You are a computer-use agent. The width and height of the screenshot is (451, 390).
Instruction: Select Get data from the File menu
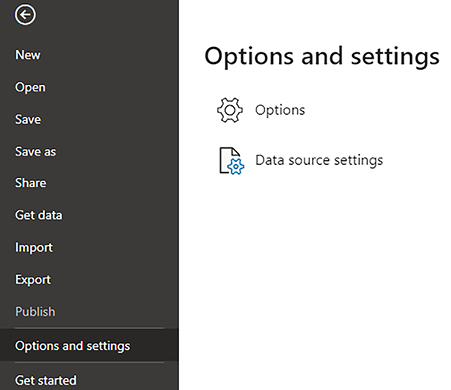pyautogui.click(x=39, y=215)
